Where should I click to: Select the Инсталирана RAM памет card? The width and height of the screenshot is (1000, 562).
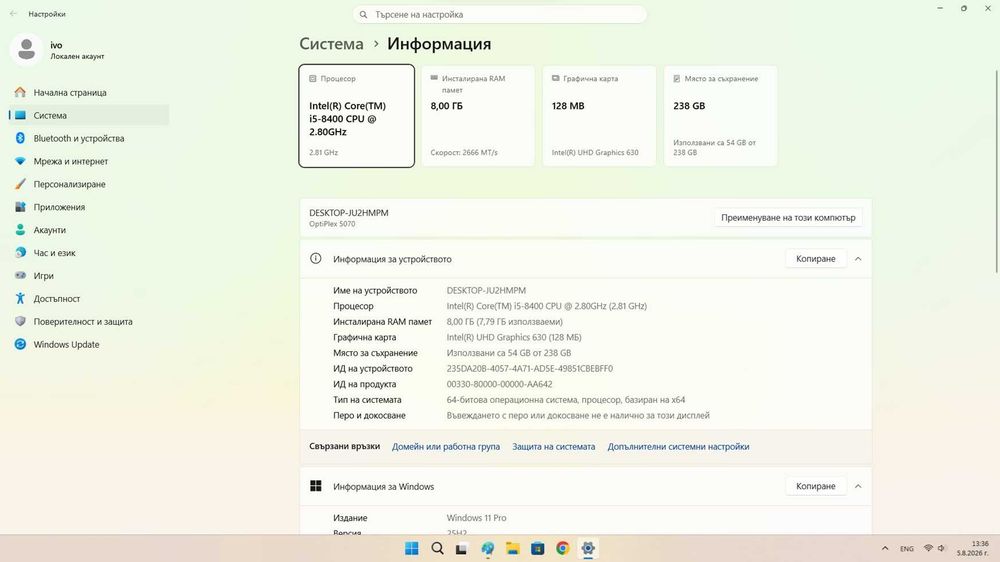[478, 116]
